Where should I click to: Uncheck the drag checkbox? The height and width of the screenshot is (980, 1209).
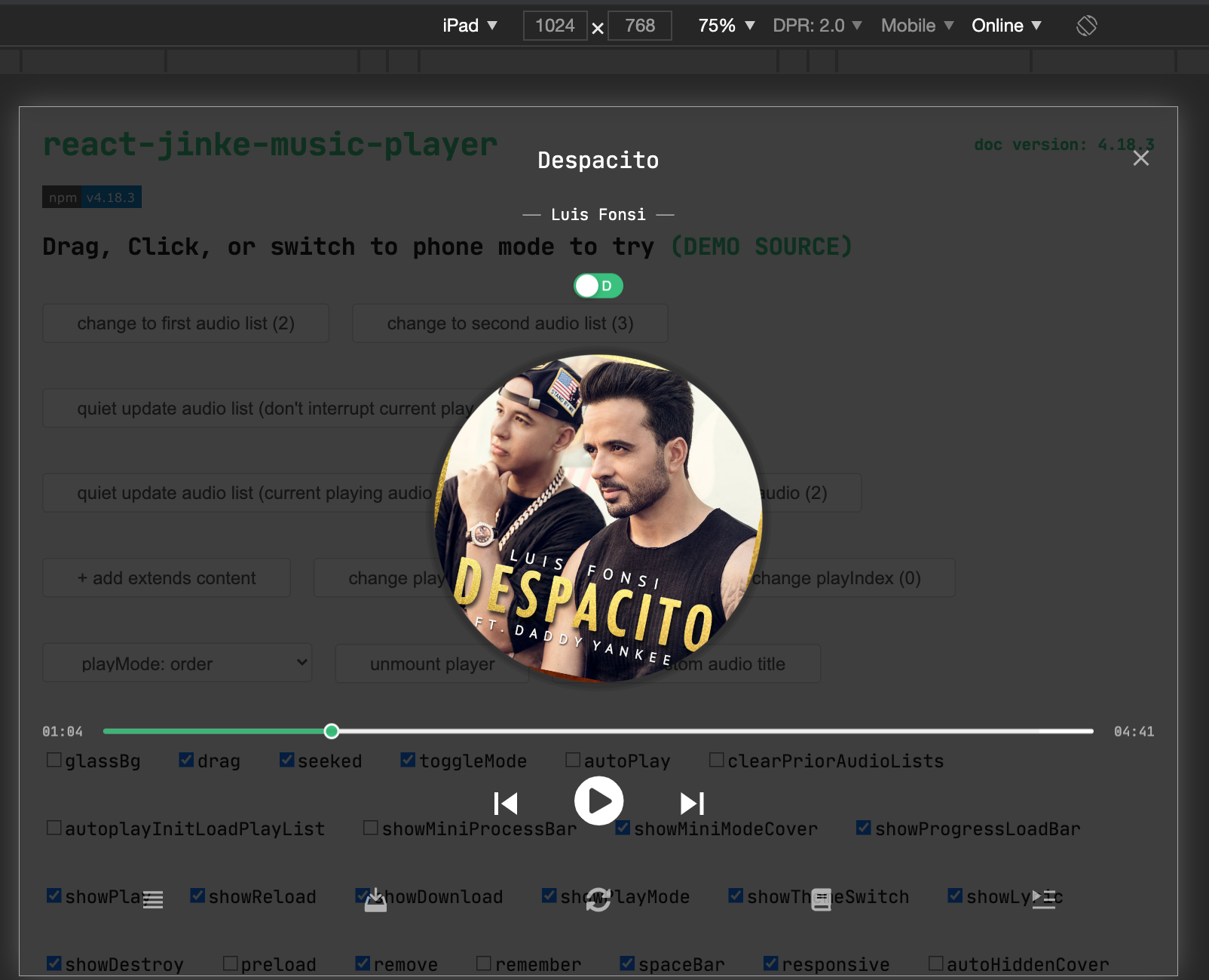click(x=186, y=760)
